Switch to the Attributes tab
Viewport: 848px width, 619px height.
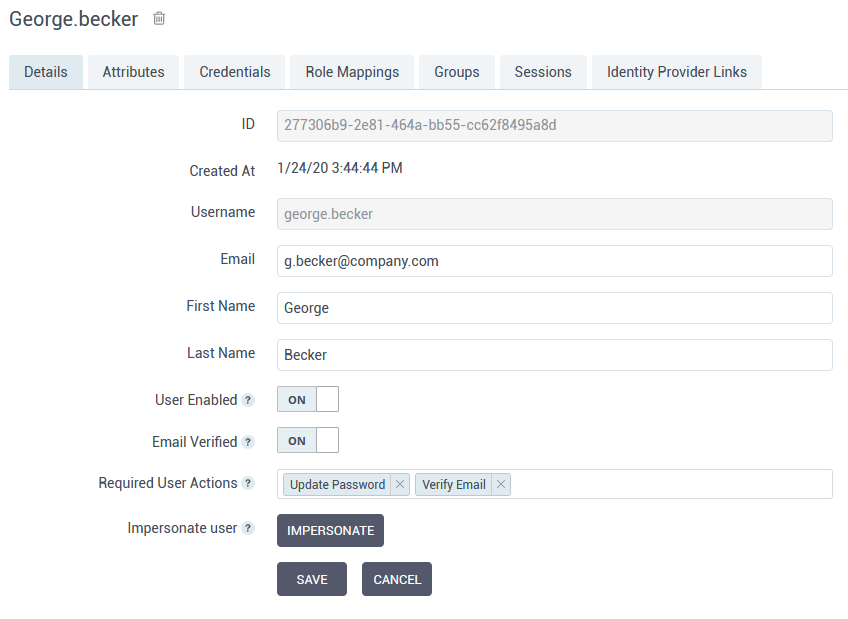point(133,72)
